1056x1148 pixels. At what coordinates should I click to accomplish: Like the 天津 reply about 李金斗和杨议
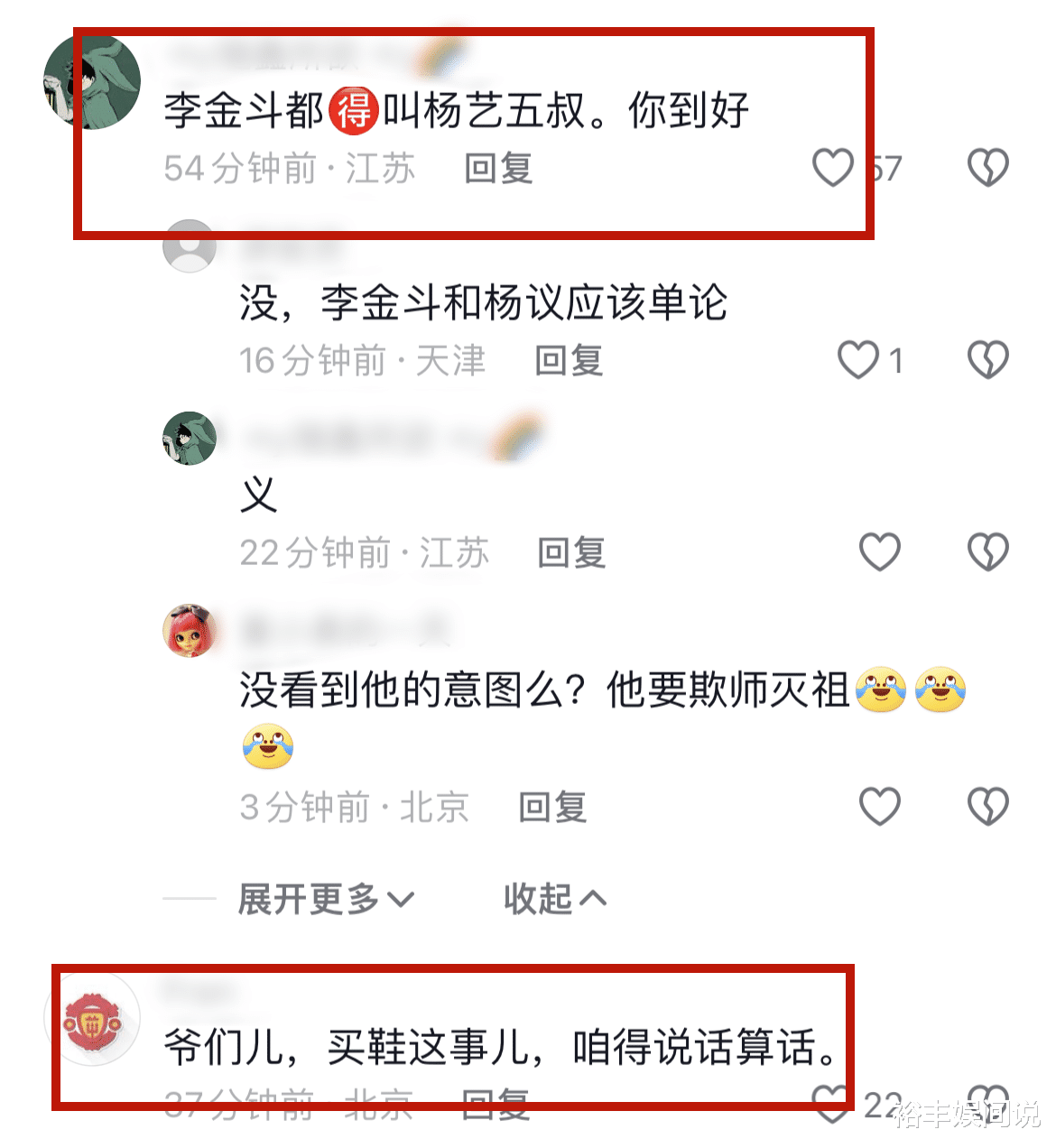click(x=858, y=360)
